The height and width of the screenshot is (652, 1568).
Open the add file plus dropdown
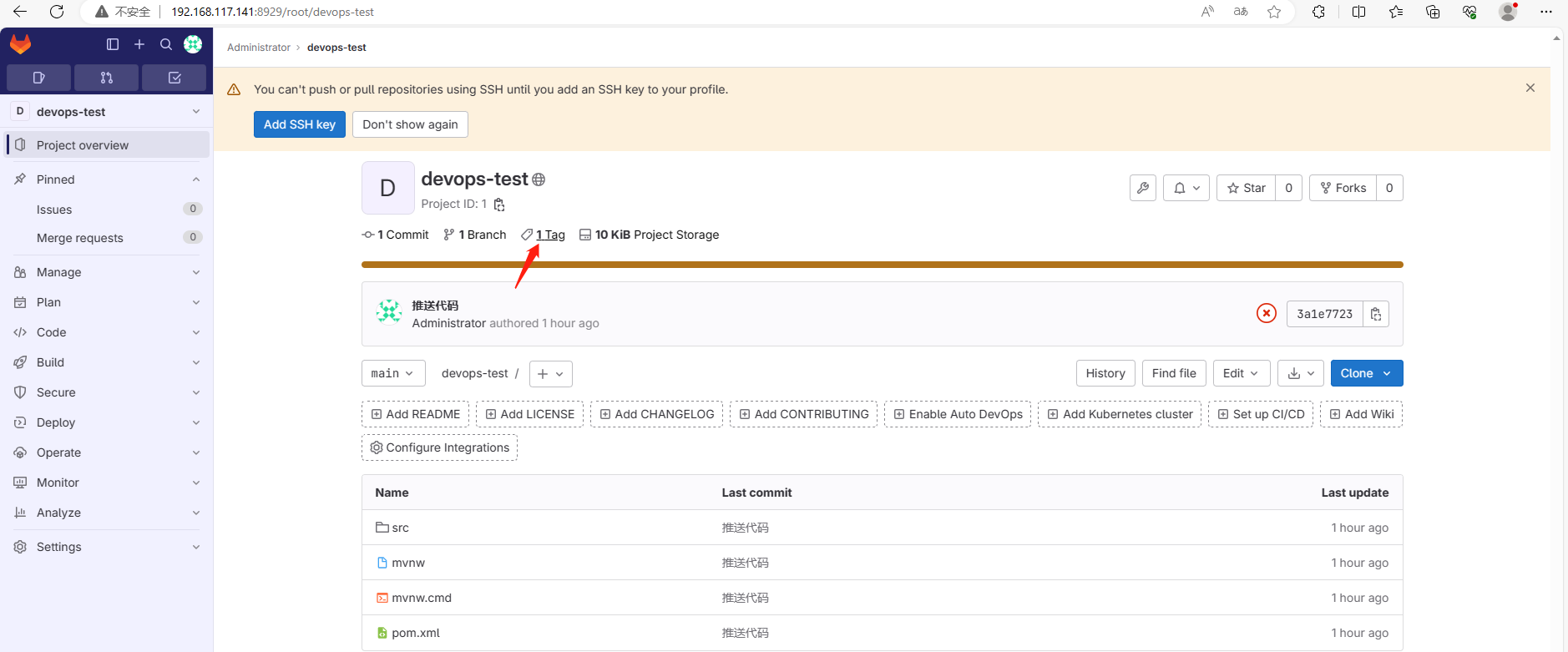pyautogui.click(x=551, y=373)
